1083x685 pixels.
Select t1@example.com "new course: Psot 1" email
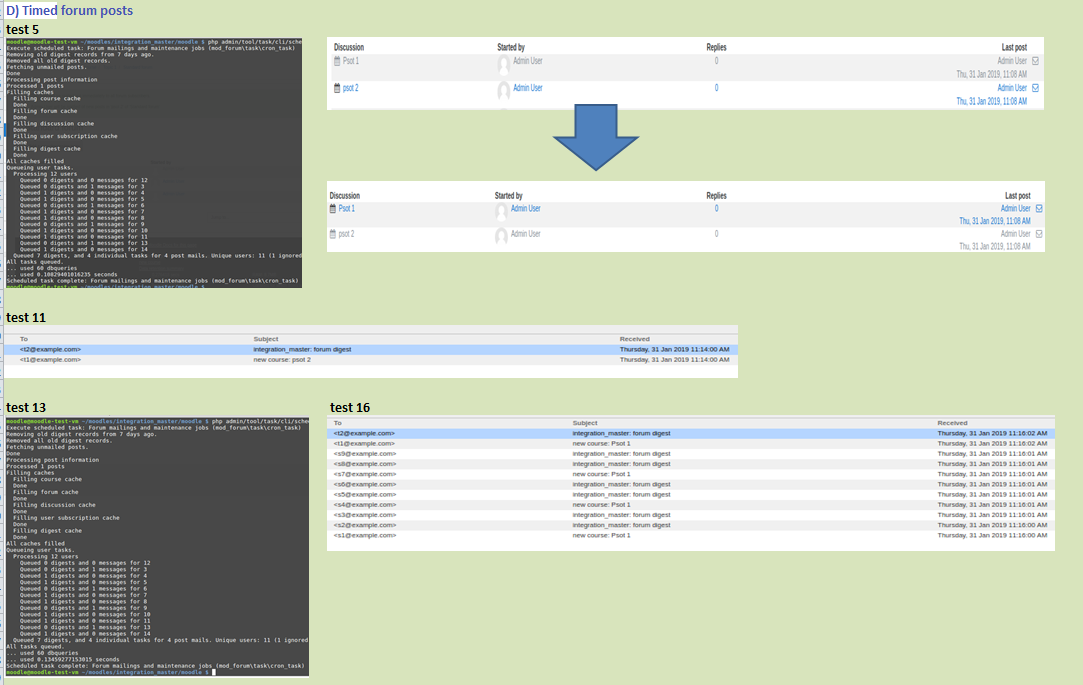coord(691,443)
